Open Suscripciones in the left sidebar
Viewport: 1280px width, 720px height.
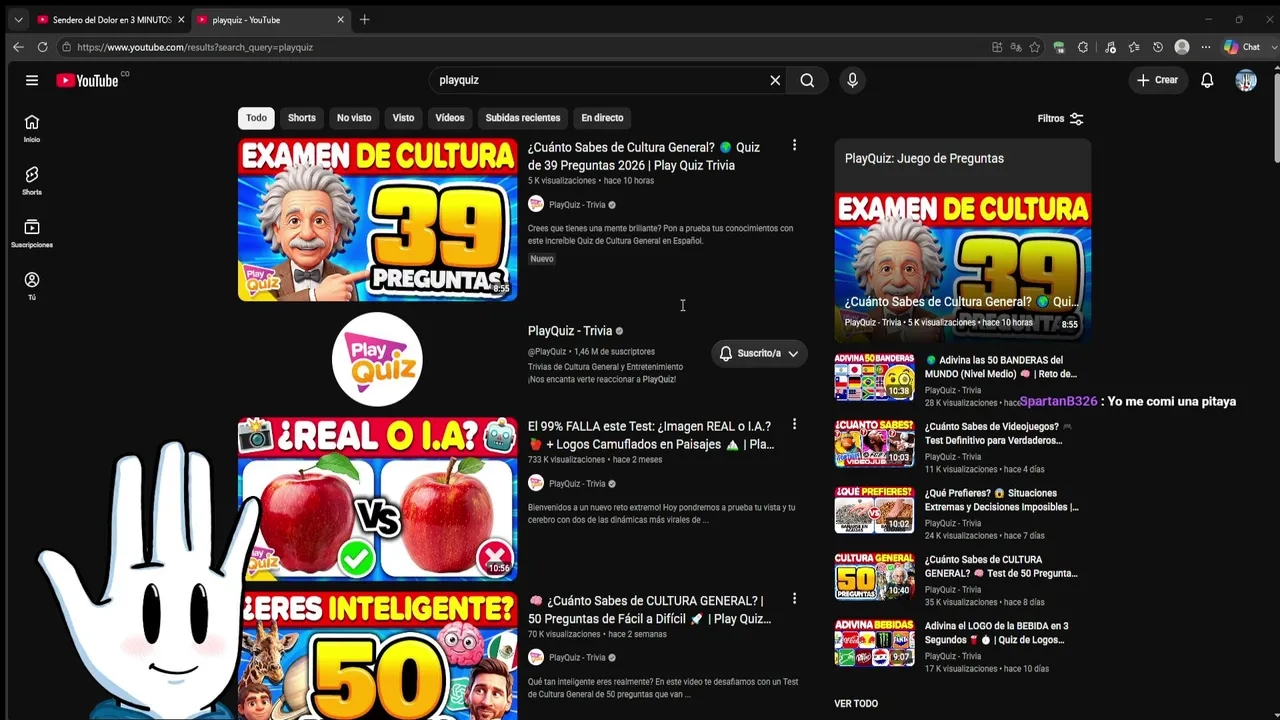tap(32, 234)
